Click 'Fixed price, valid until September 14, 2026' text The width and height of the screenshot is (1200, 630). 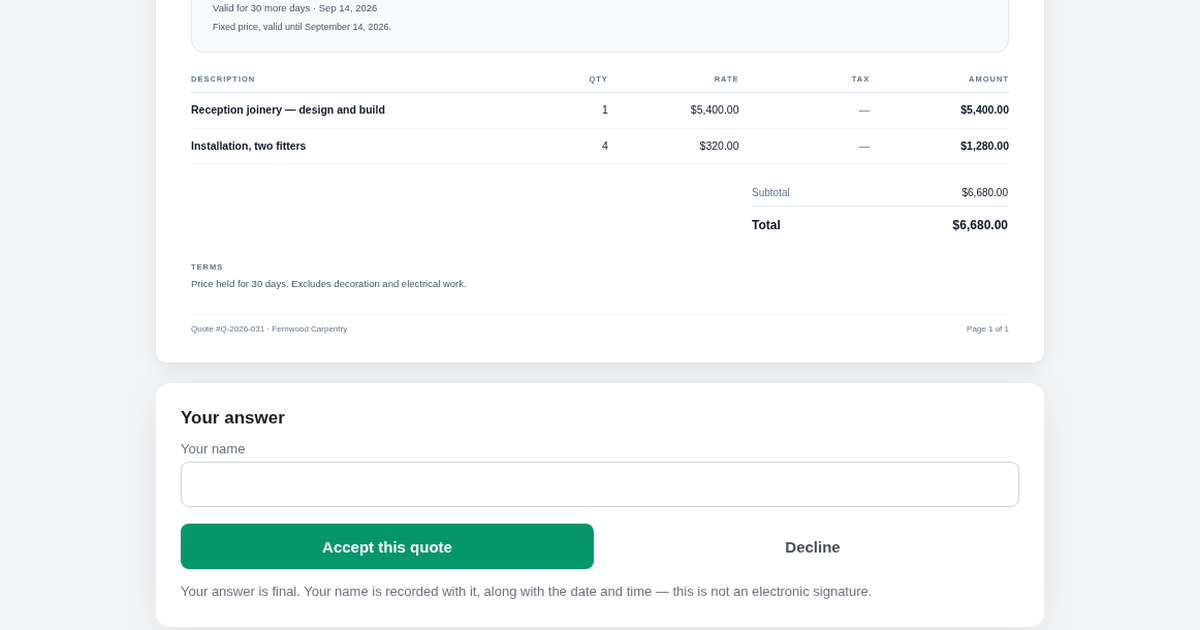[x=302, y=27]
